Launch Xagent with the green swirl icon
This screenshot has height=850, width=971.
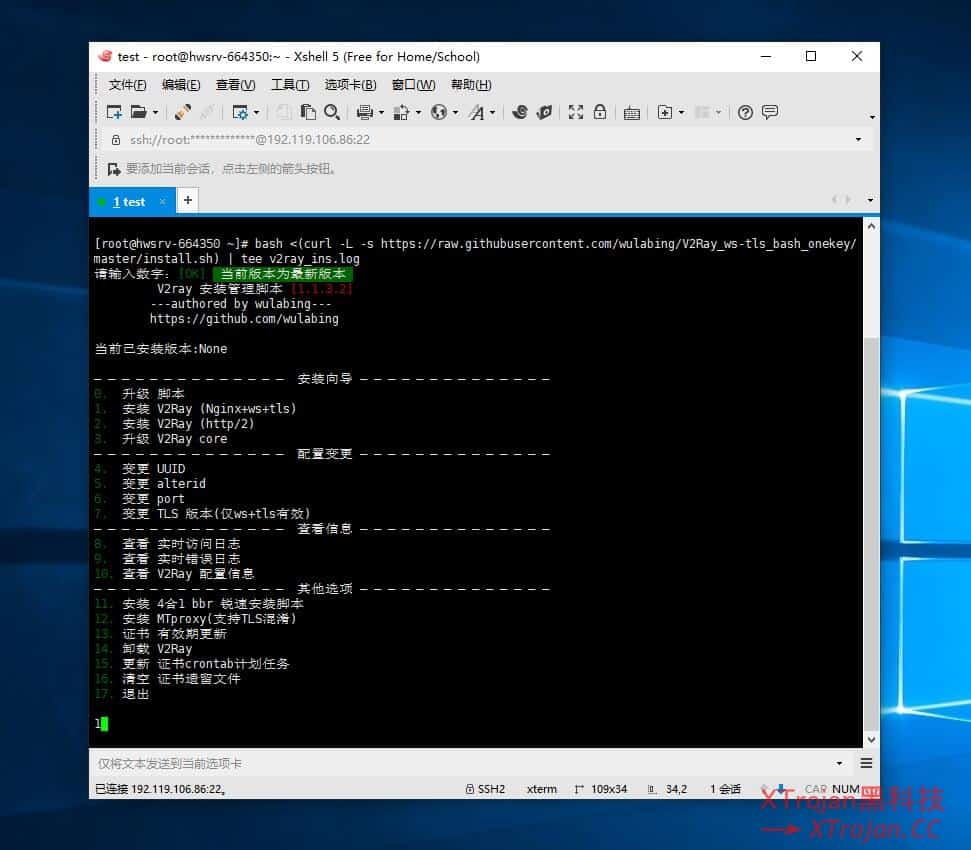544,112
